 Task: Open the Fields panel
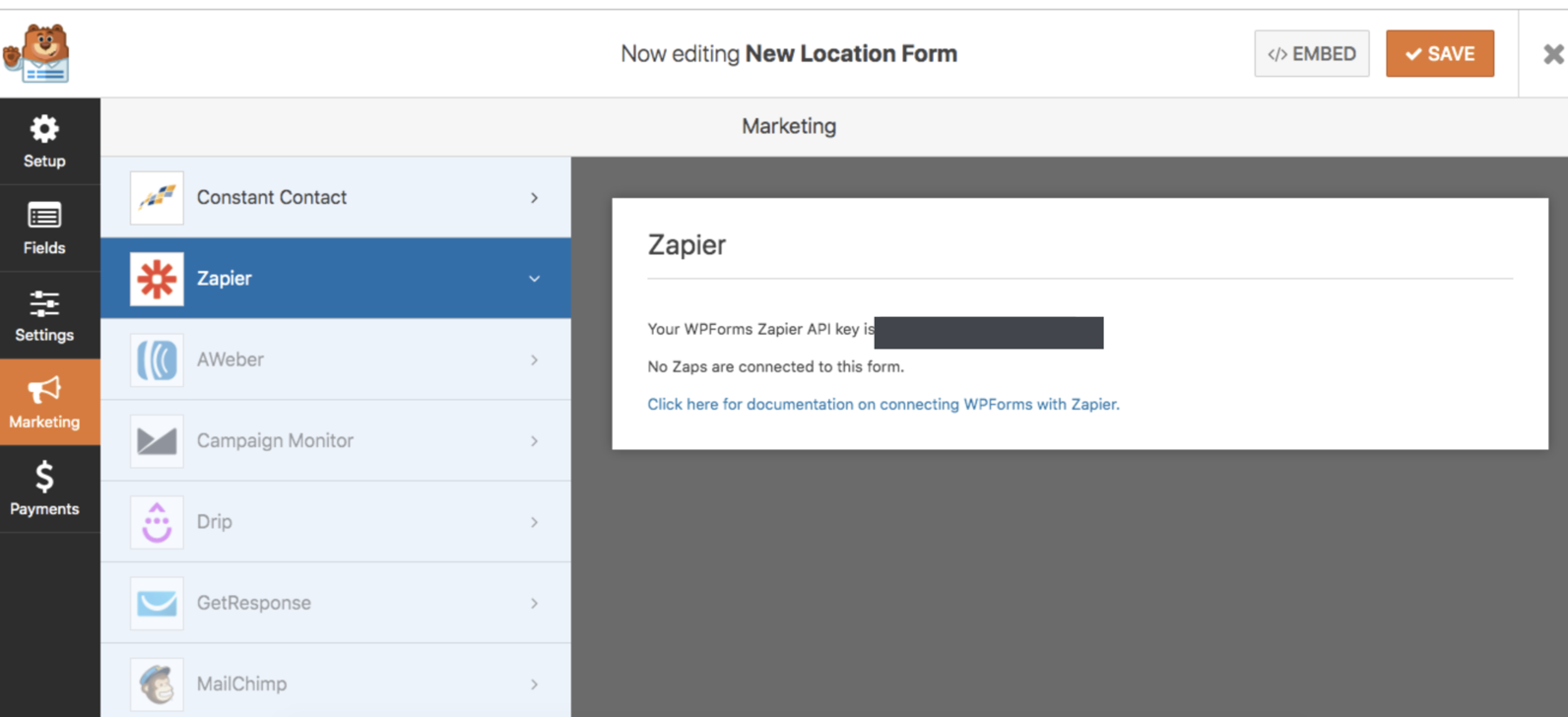click(x=44, y=228)
